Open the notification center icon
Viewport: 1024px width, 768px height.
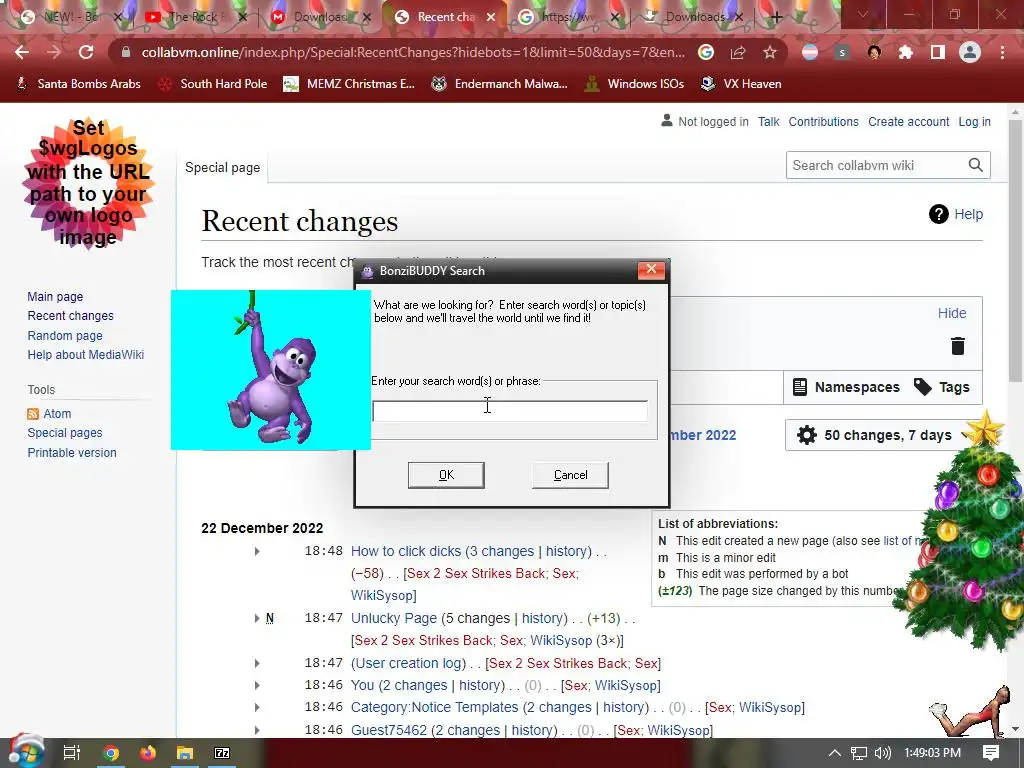(x=991, y=753)
